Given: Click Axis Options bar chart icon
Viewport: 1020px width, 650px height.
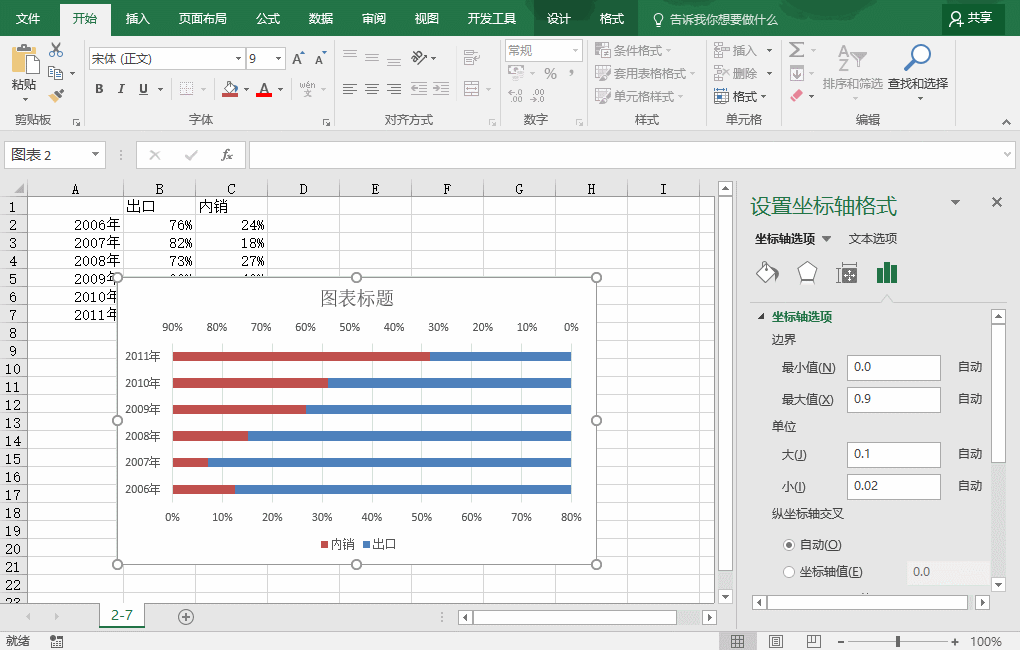Looking at the screenshot, I should 887,273.
